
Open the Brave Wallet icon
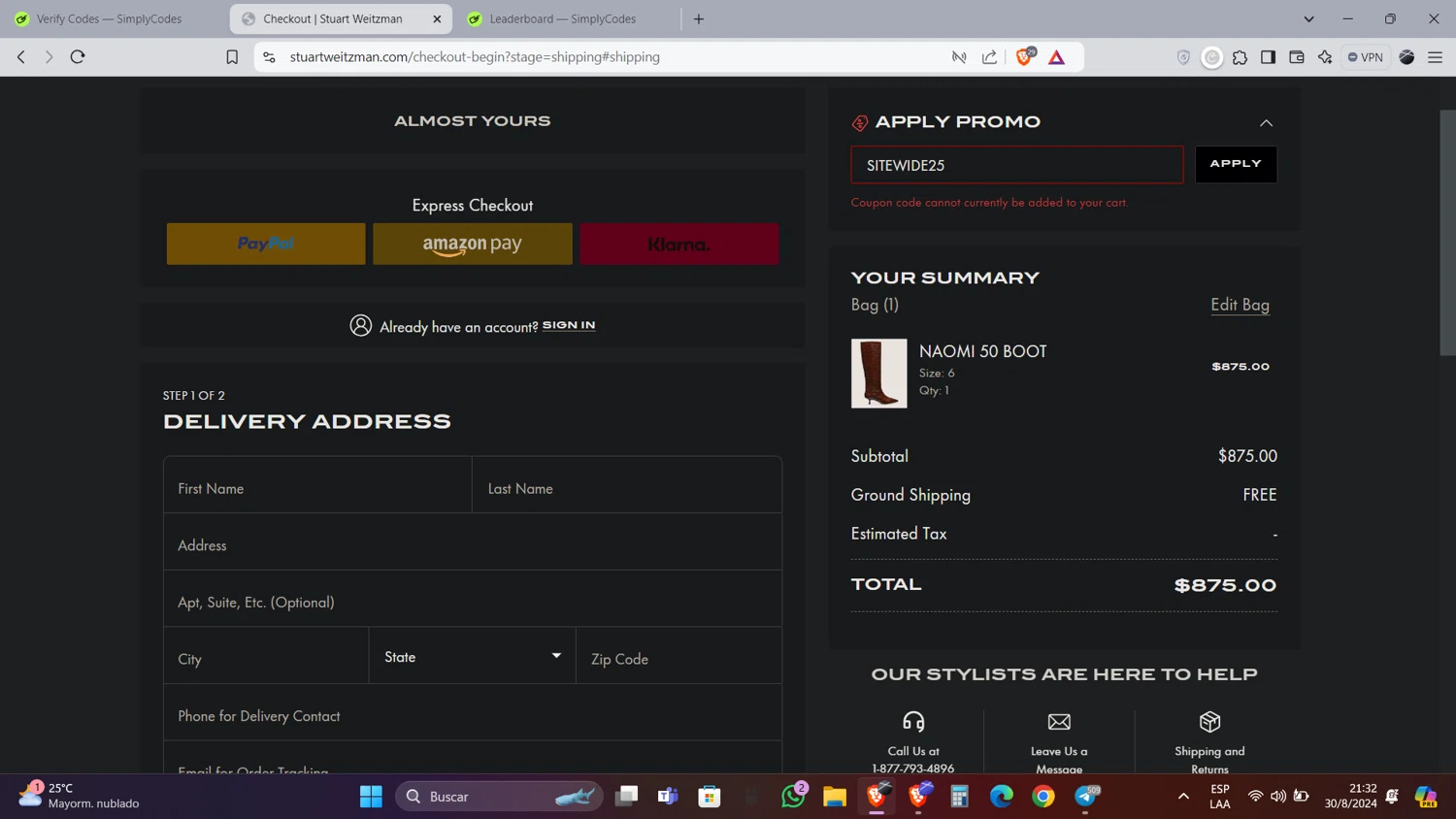(1296, 57)
